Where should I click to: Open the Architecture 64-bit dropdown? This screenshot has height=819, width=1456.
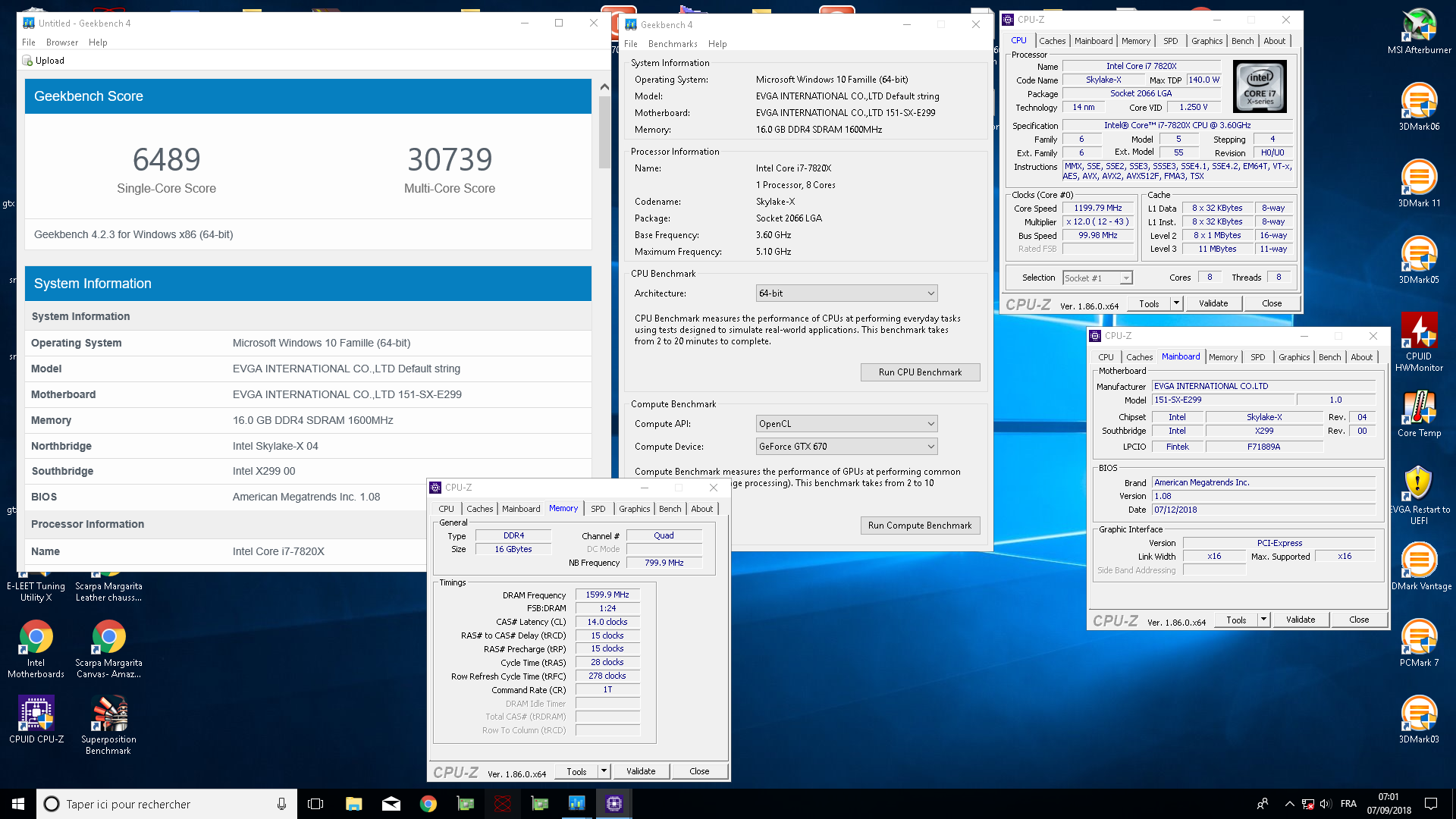tap(846, 293)
